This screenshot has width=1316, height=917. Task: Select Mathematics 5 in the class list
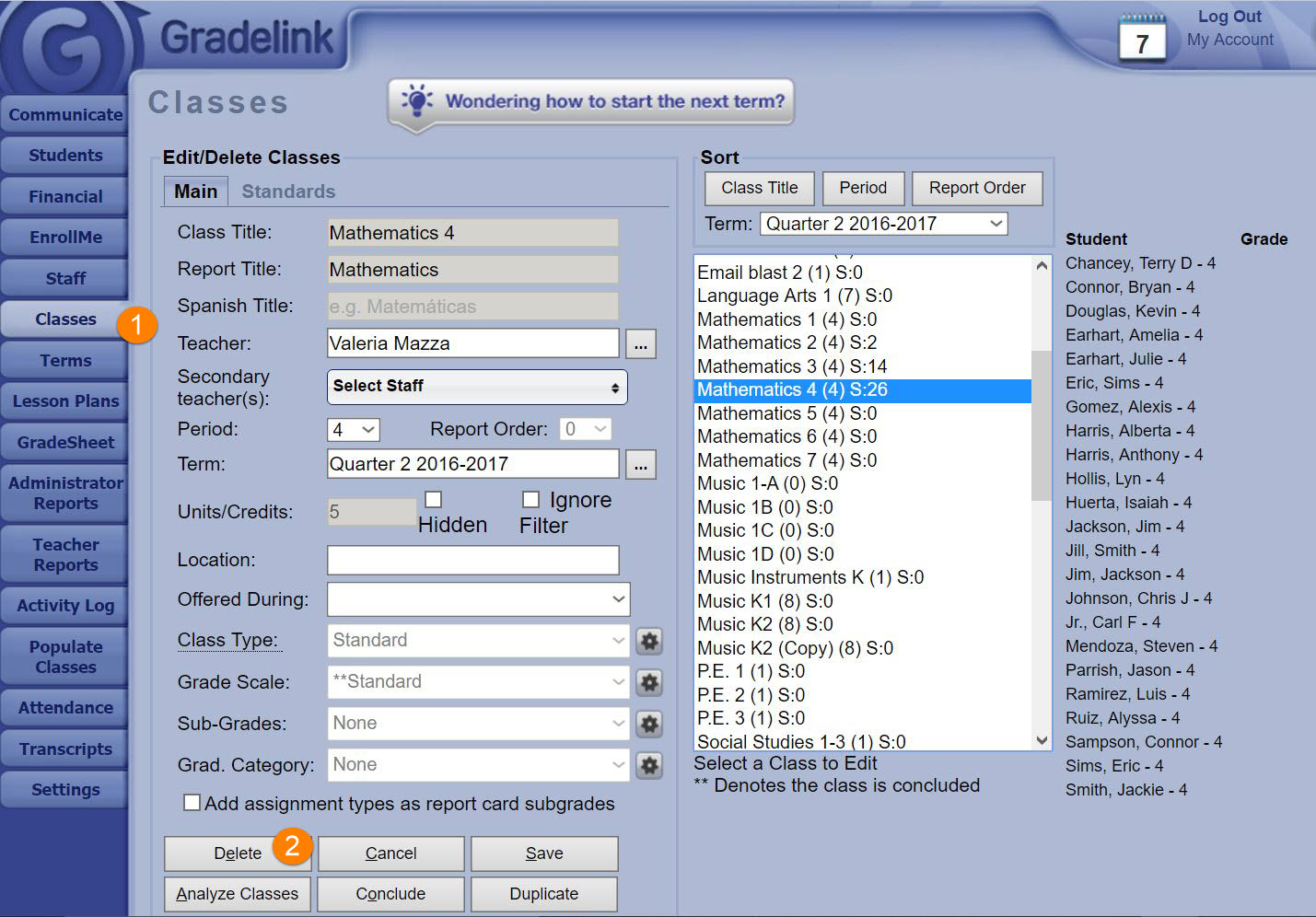(x=786, y=413)
